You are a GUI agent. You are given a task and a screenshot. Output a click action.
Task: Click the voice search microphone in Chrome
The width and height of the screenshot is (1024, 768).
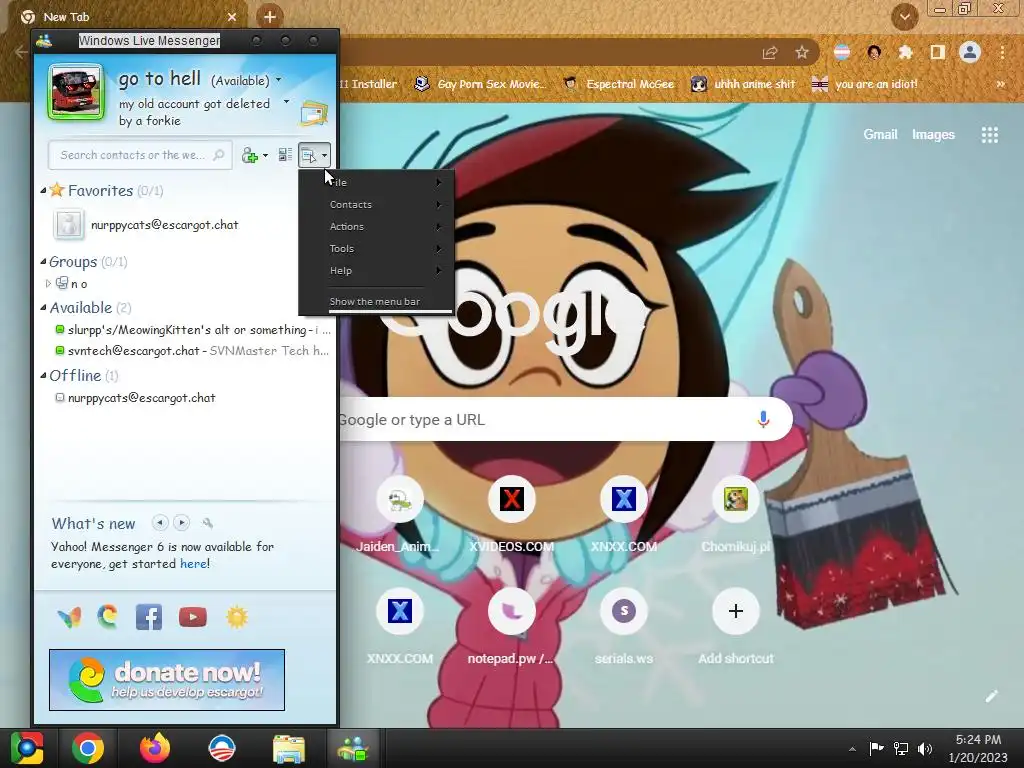pyautogui.click(x=763, y=419)
